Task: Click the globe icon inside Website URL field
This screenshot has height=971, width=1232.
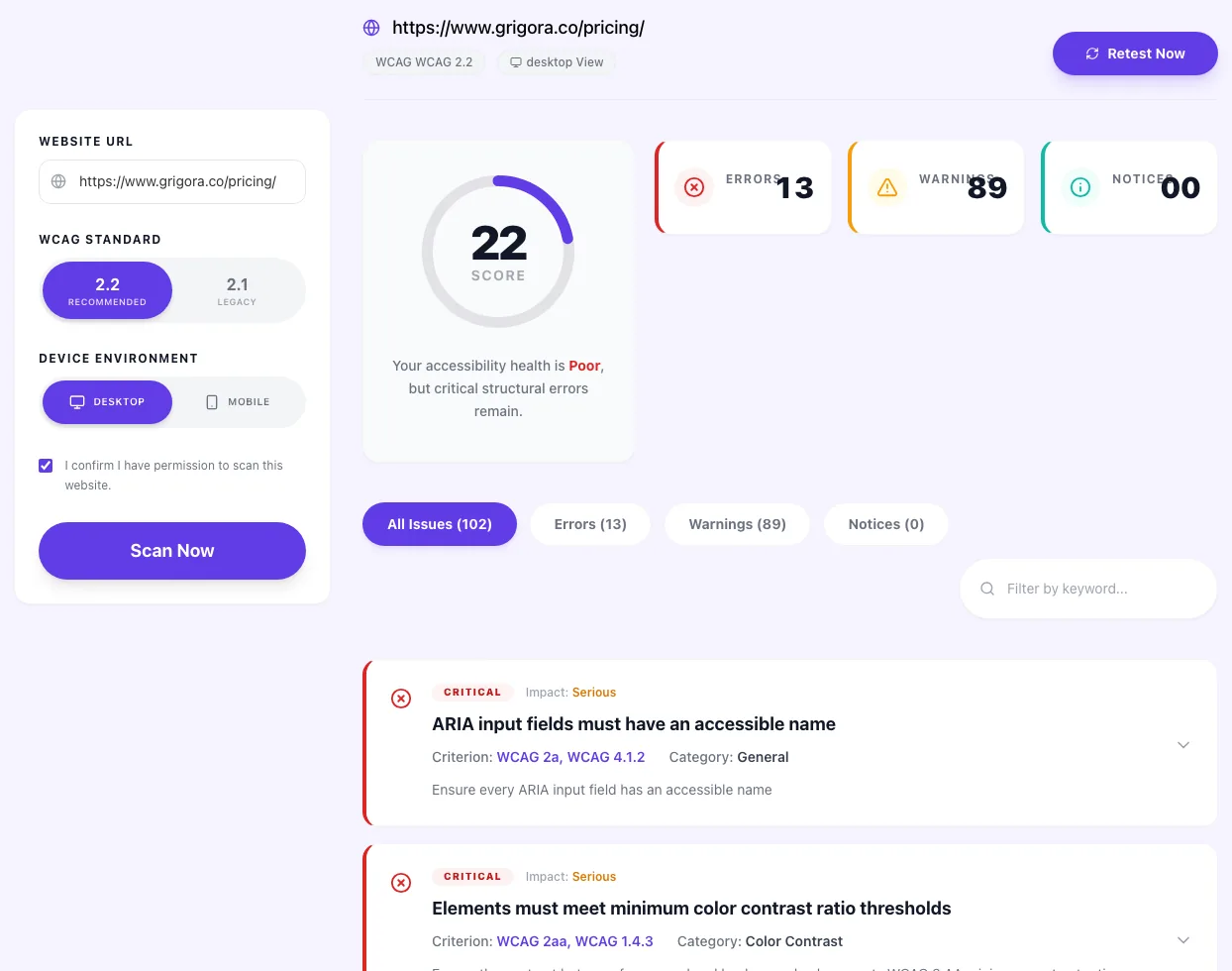Action: pos(58,181)
